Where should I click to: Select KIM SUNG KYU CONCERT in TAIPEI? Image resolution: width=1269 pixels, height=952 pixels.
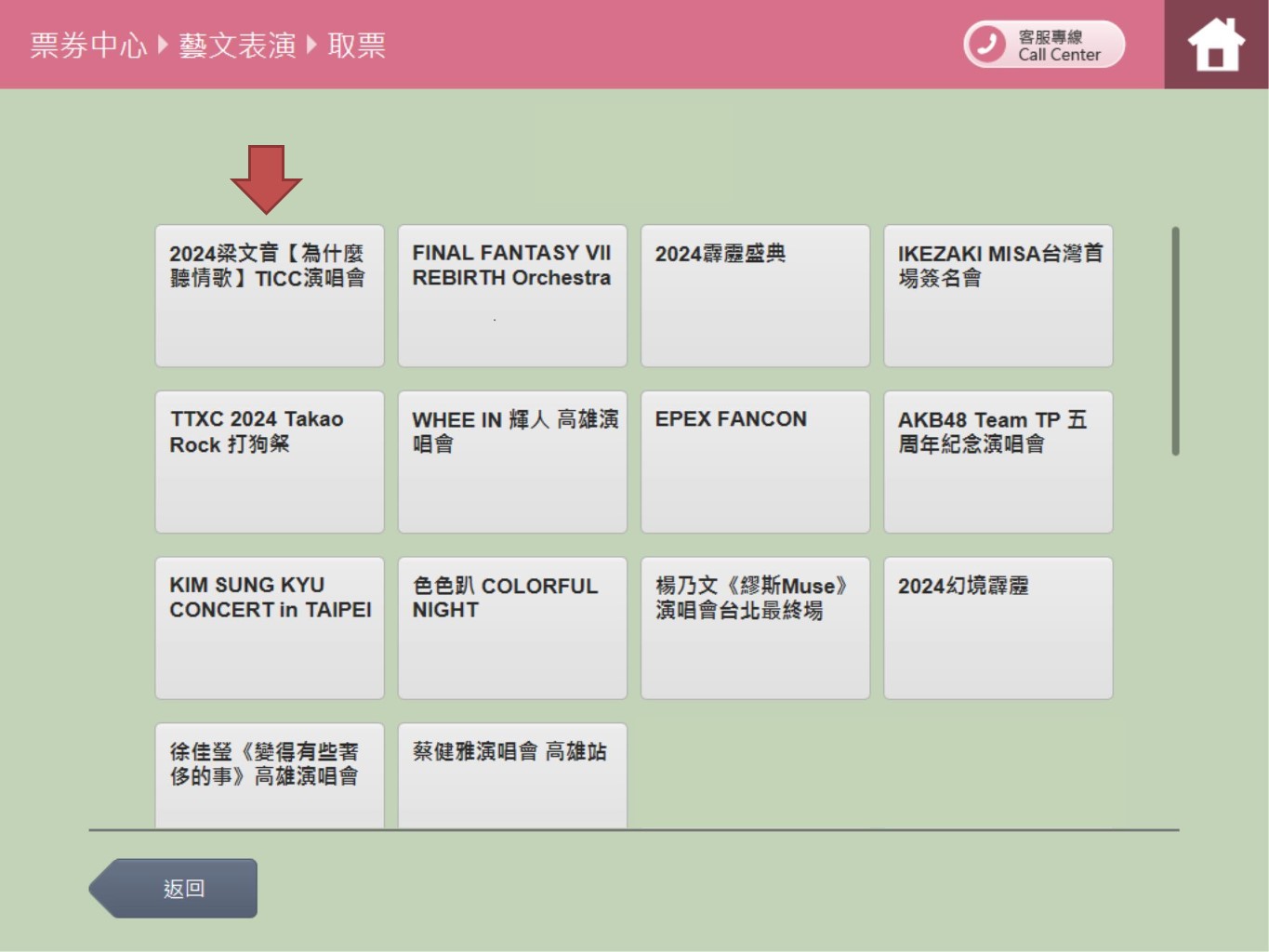[270, 628]
